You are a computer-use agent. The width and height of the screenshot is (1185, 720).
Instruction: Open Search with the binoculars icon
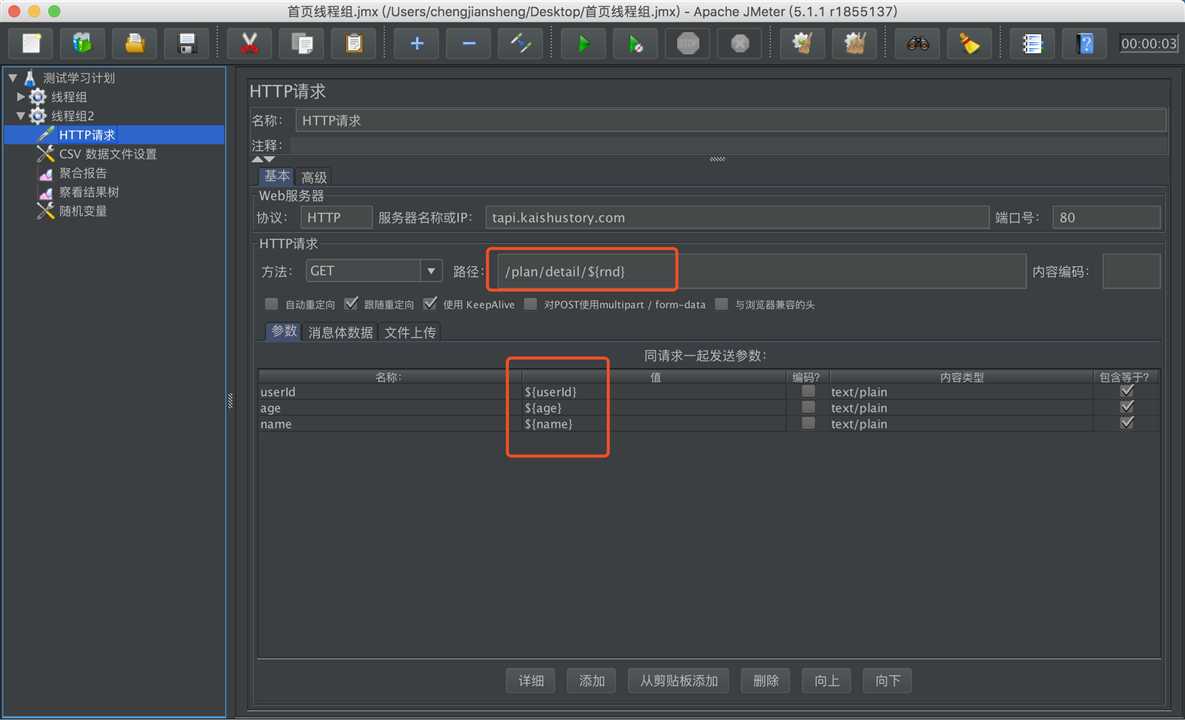[x=917, y=43]
